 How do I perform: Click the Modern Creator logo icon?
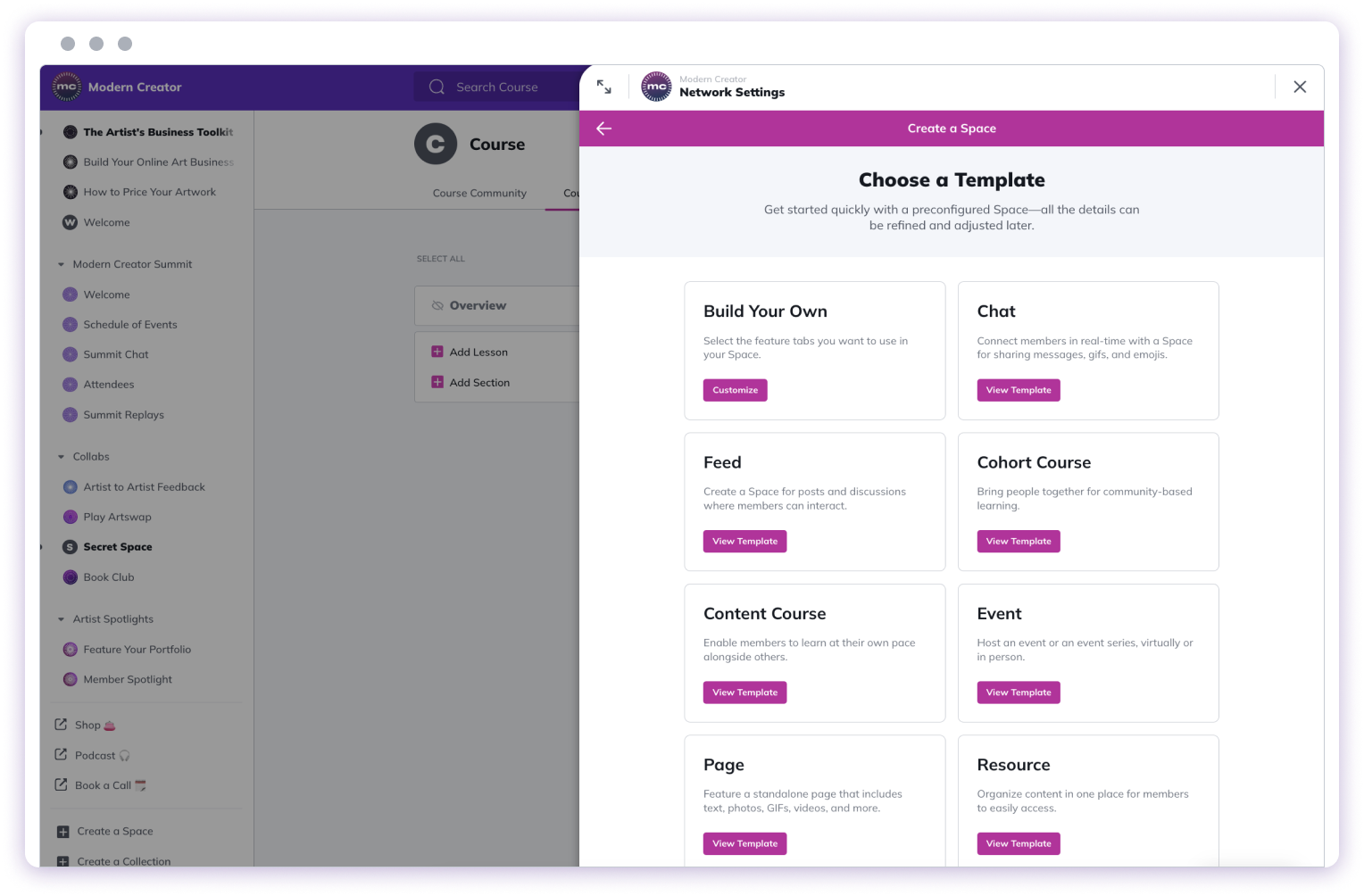pyautogui.click(x=66, y=87)
